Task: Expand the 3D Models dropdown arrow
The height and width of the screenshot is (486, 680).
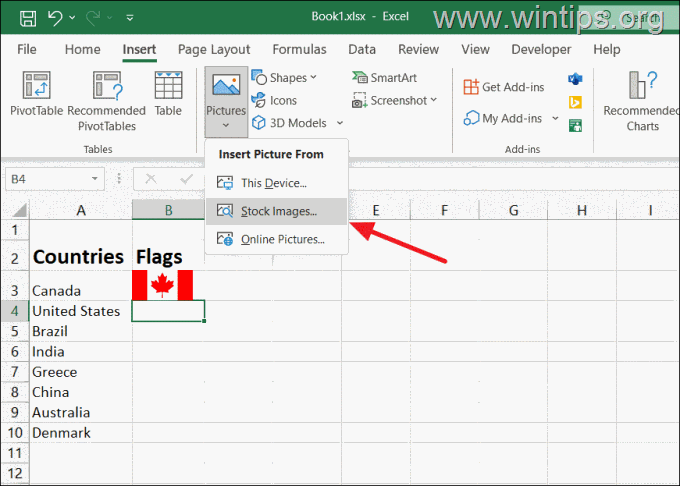Action: [340, 123]
